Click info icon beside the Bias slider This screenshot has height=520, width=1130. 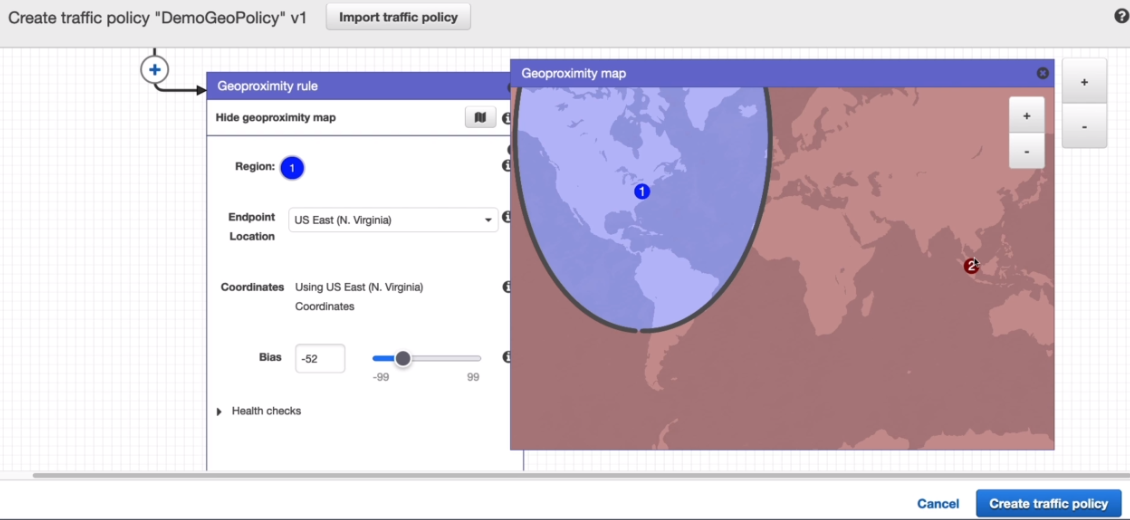tap(507, 357)
